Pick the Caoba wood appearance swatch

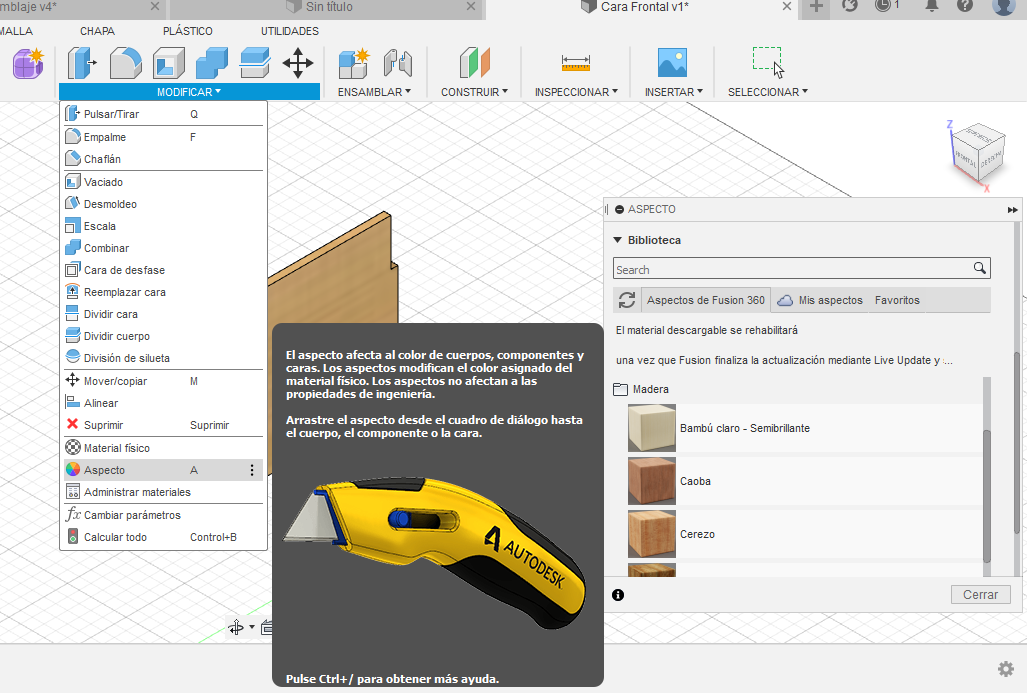point(652,481)
